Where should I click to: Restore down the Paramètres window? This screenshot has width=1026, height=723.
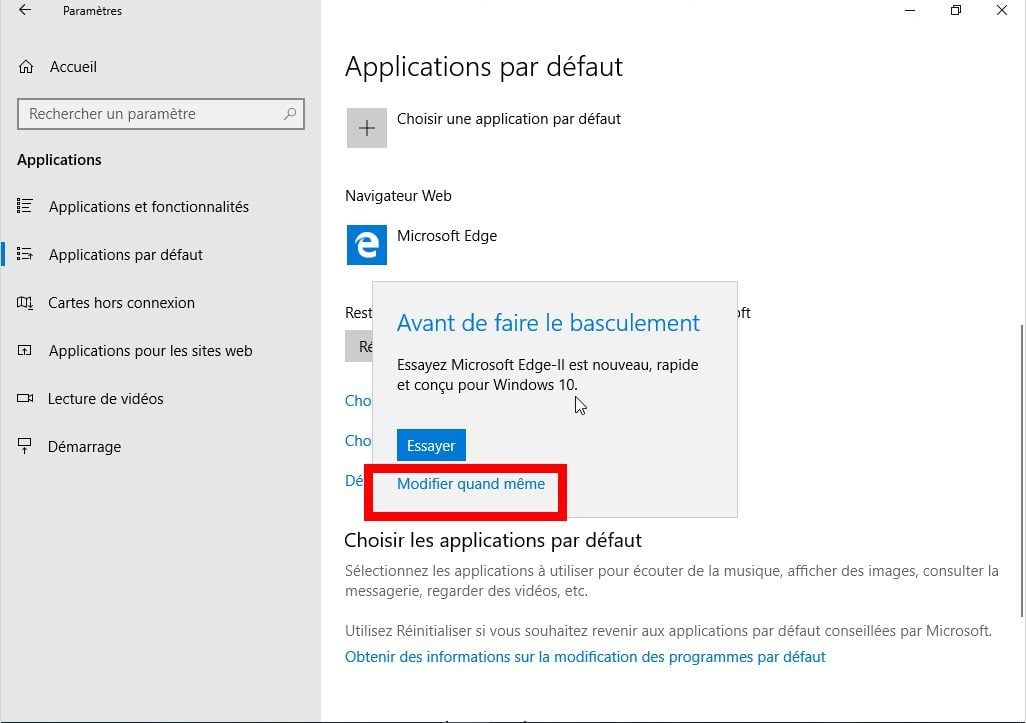click(x=956, y=10)
